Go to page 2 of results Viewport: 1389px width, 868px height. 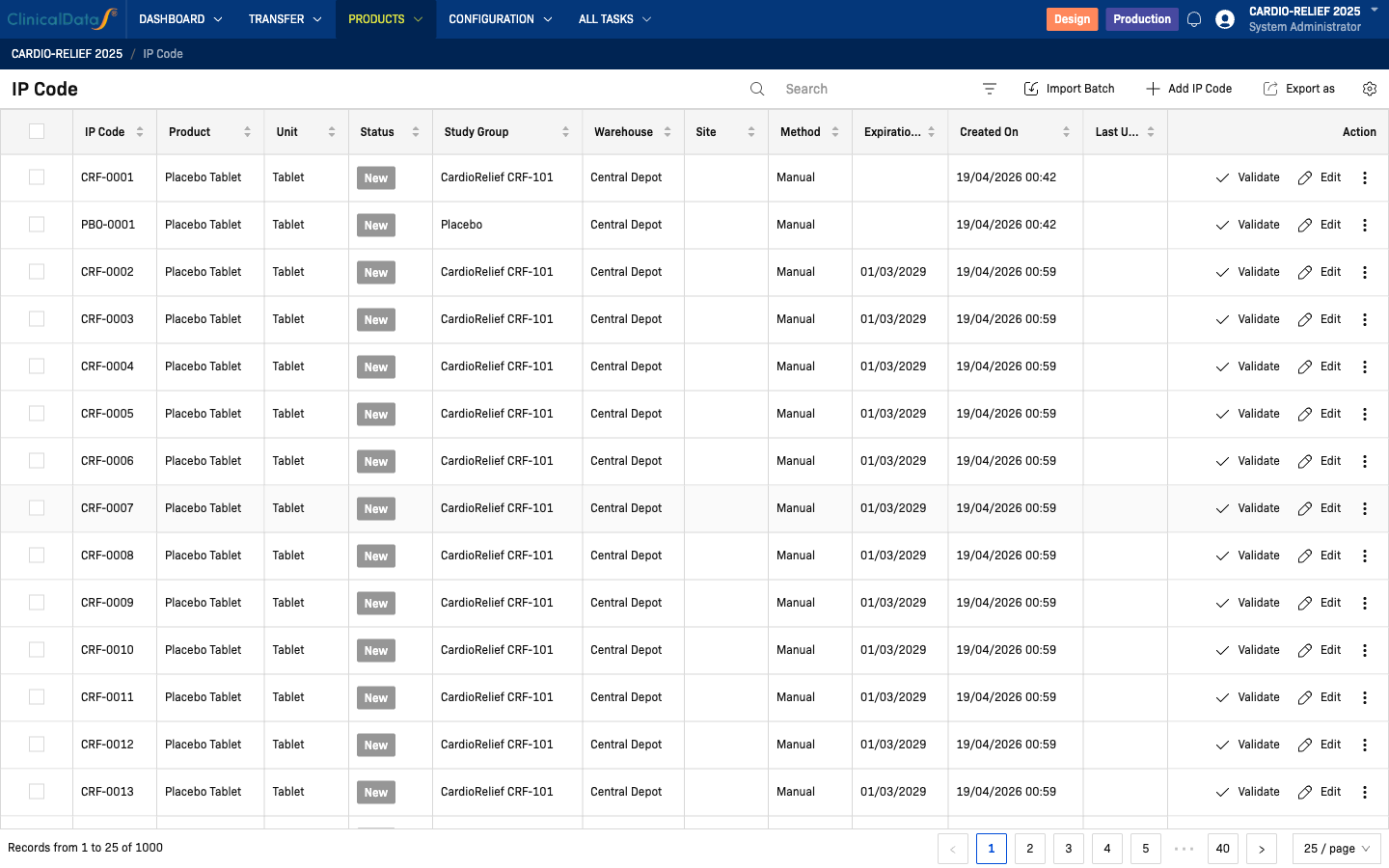1029,849
